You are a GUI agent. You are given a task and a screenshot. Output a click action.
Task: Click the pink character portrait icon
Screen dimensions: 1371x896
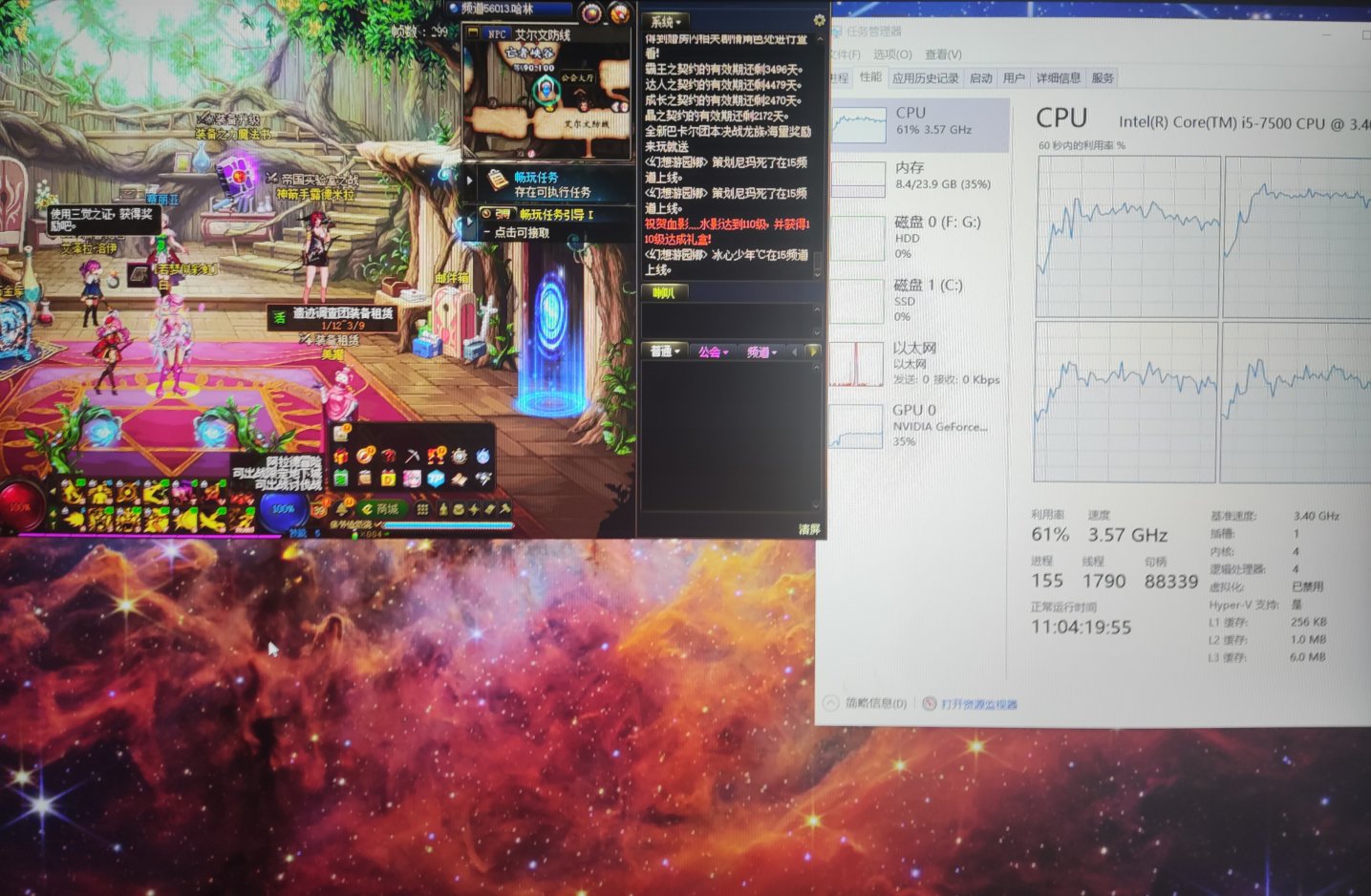coord(412,479)
